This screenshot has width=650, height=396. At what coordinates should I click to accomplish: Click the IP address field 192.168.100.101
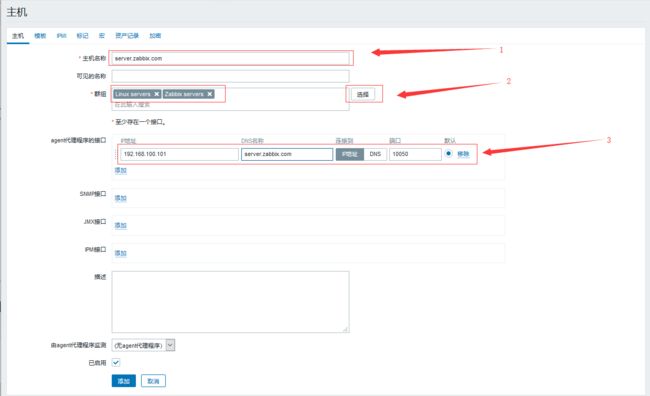coord(179,154)
